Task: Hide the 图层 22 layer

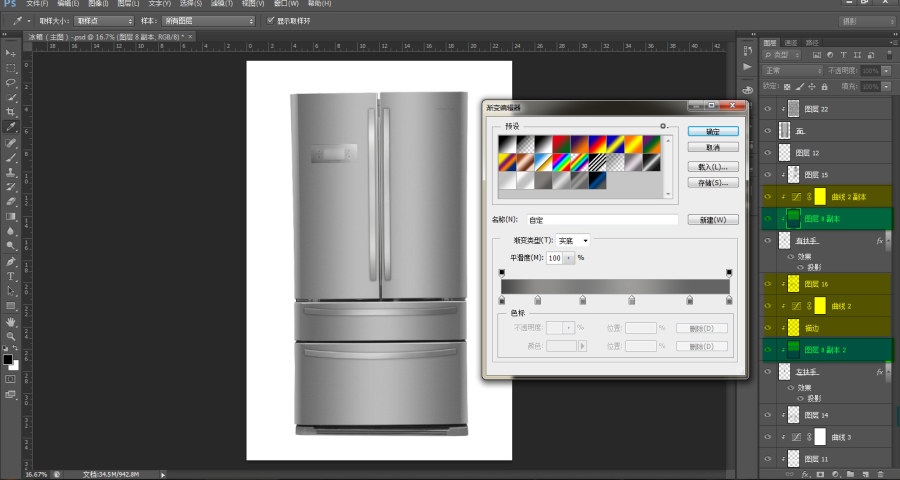Action: pyautogui.click(x=768, y=109)
